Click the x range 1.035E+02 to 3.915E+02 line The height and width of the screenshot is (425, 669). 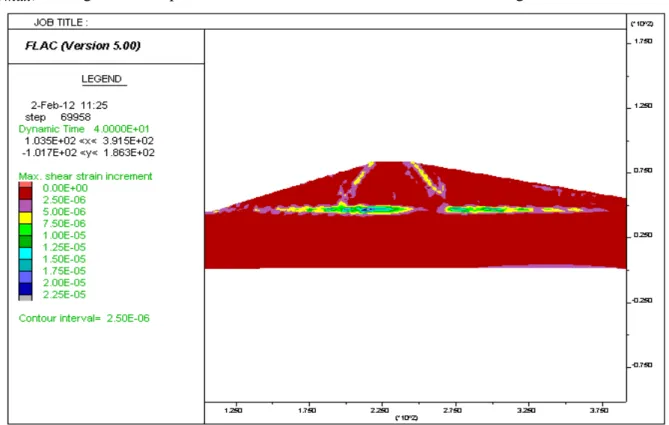89,141
